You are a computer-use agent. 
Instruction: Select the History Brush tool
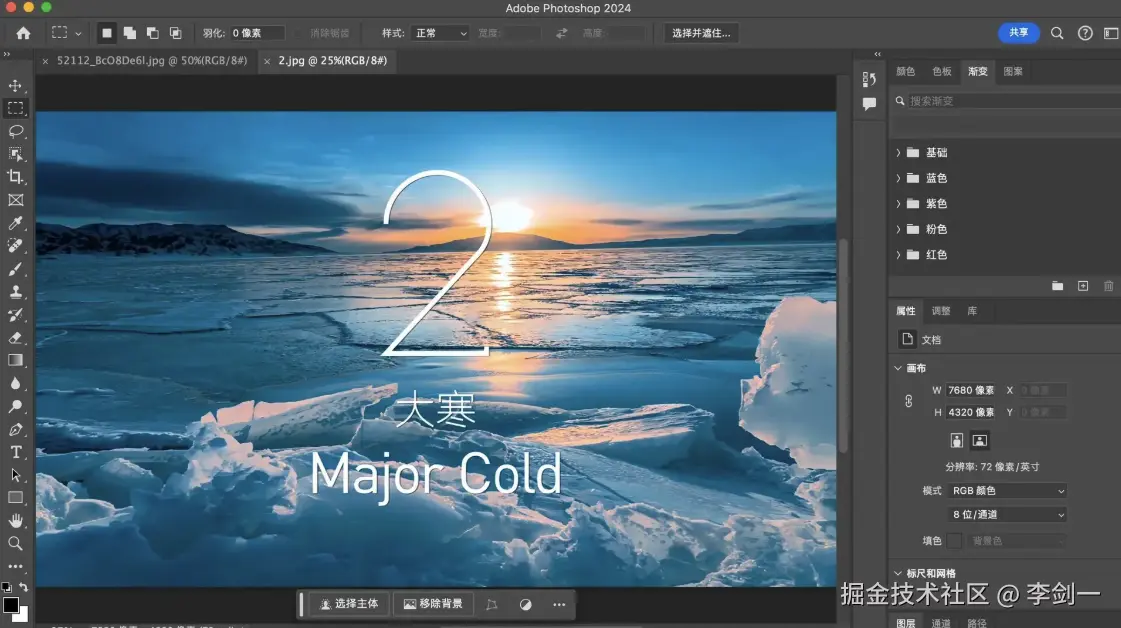coord(15,315)
